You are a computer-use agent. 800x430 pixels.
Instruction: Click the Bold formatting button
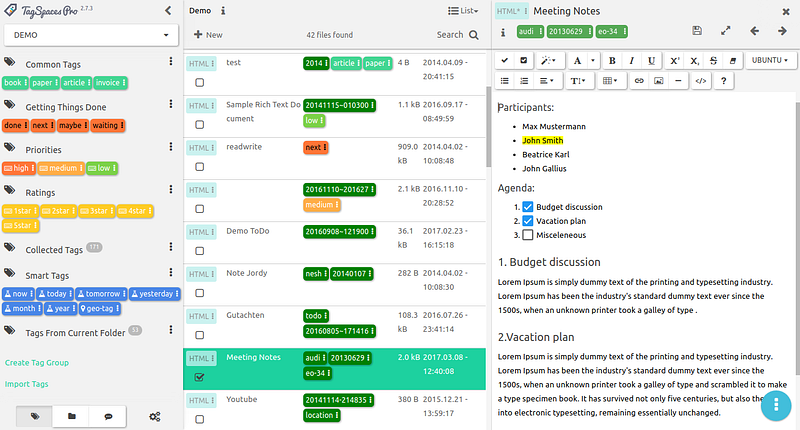pyautogui.click(x=611, y=60)
